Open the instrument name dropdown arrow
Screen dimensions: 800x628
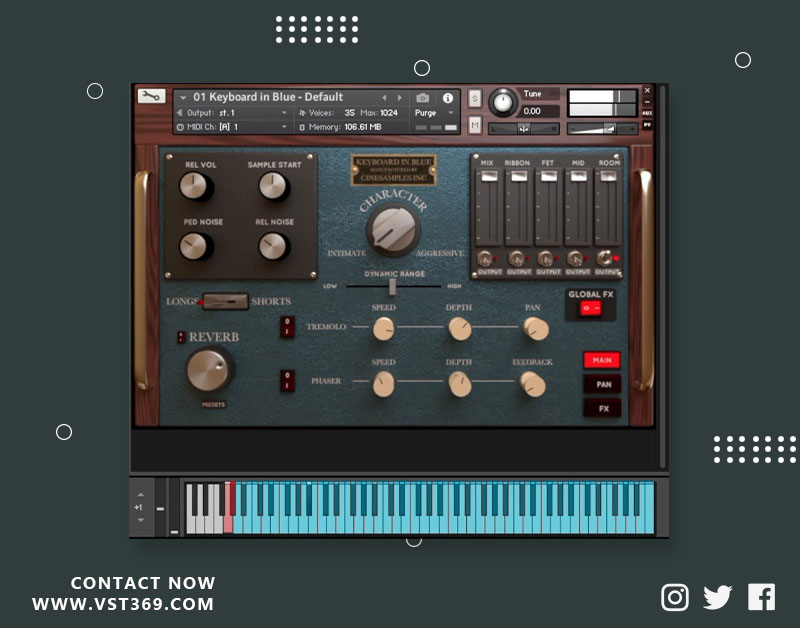(183, 98)
